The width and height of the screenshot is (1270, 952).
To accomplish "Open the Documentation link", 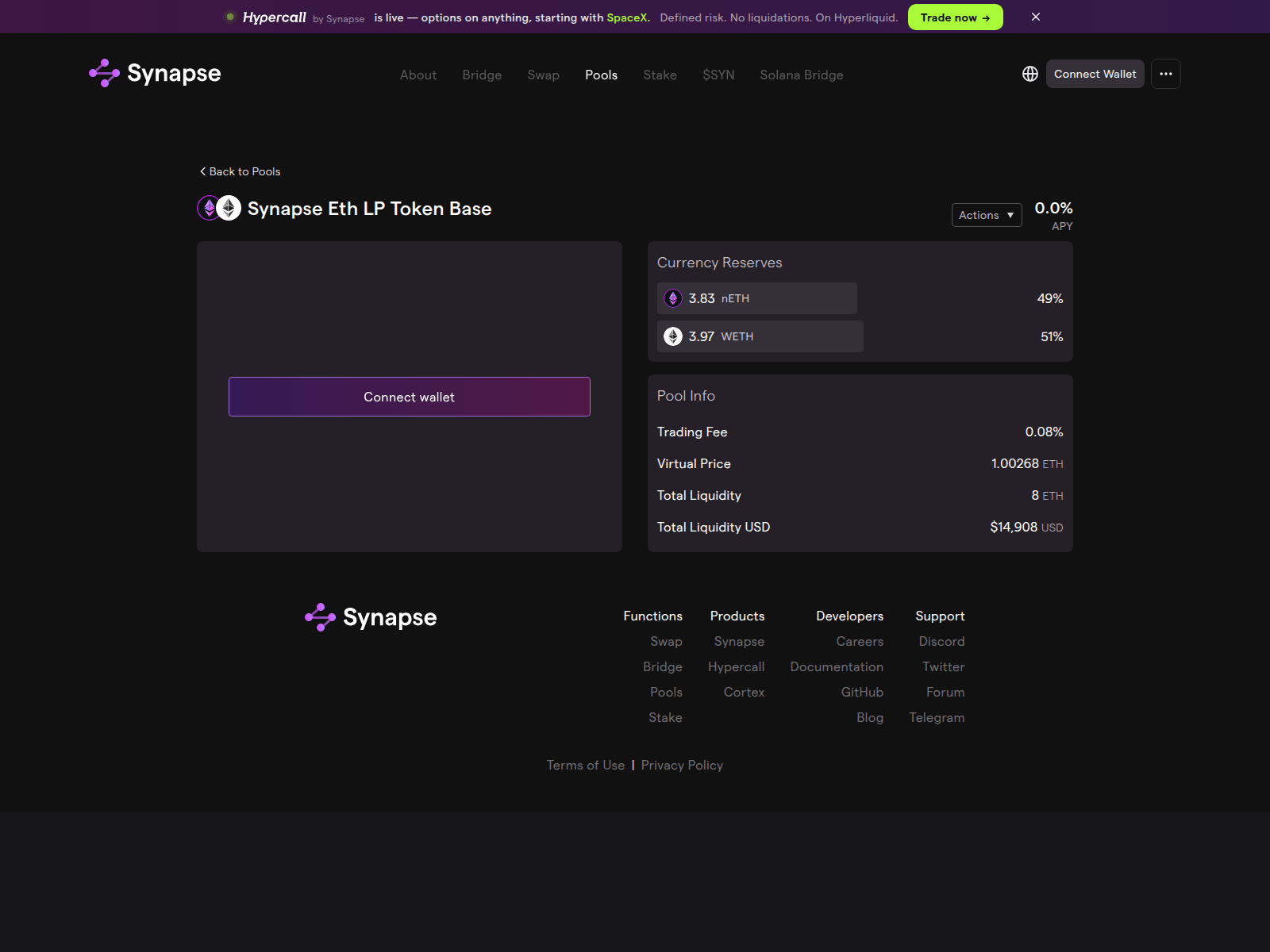I will point(837,666).
